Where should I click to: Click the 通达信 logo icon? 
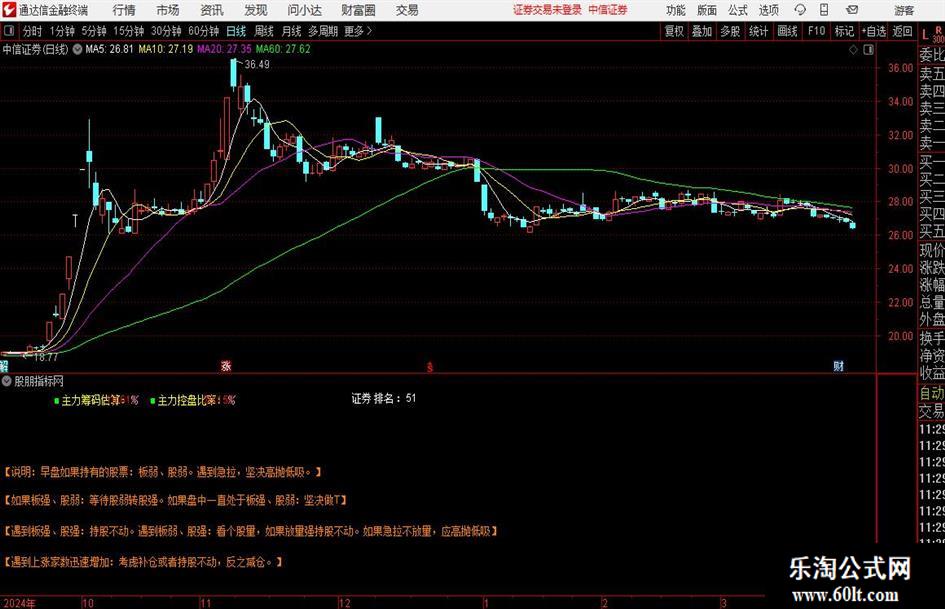(x=9, y=10)
